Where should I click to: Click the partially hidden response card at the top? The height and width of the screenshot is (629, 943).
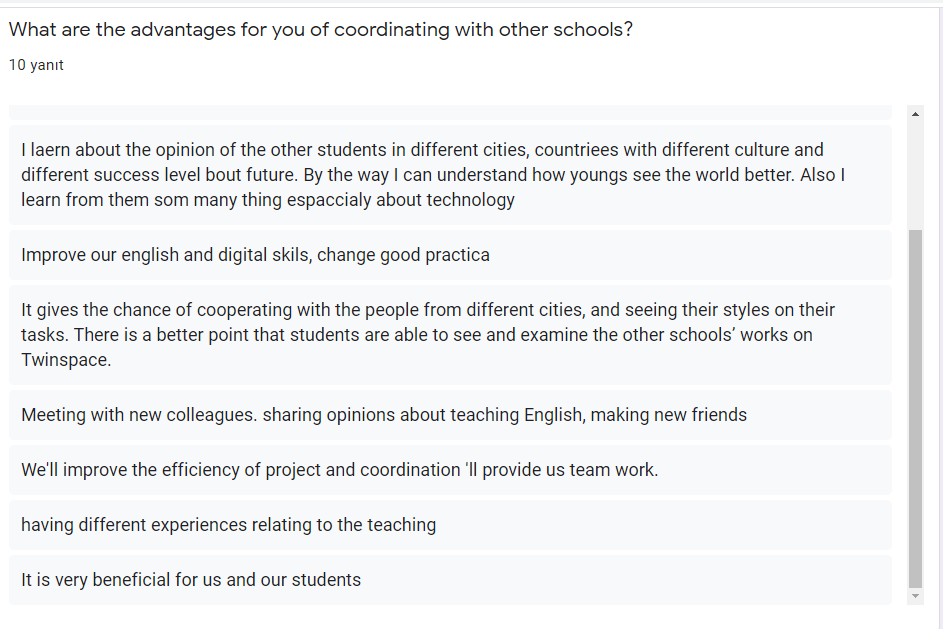(x=450, y=112)
